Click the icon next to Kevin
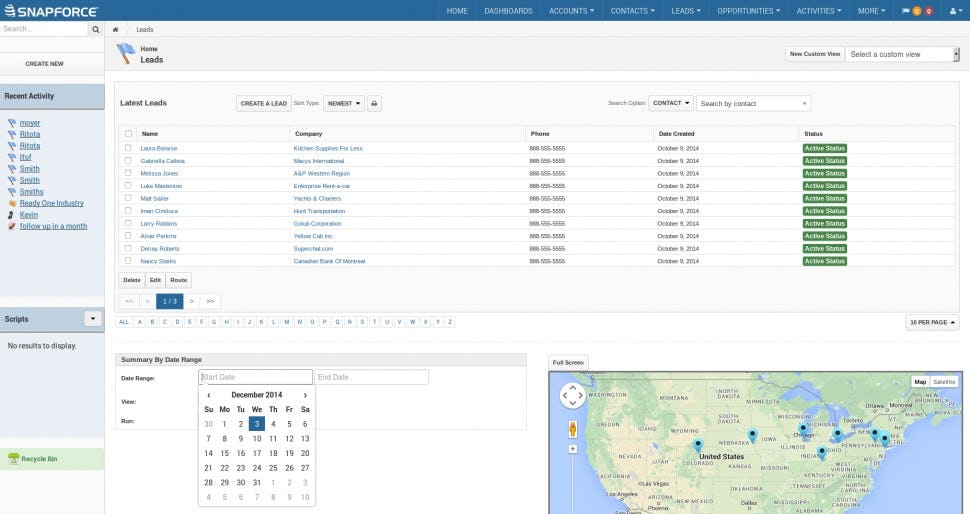Image resolution: width=970 pixels, height=514 pixels. click(x=11, y=215)
